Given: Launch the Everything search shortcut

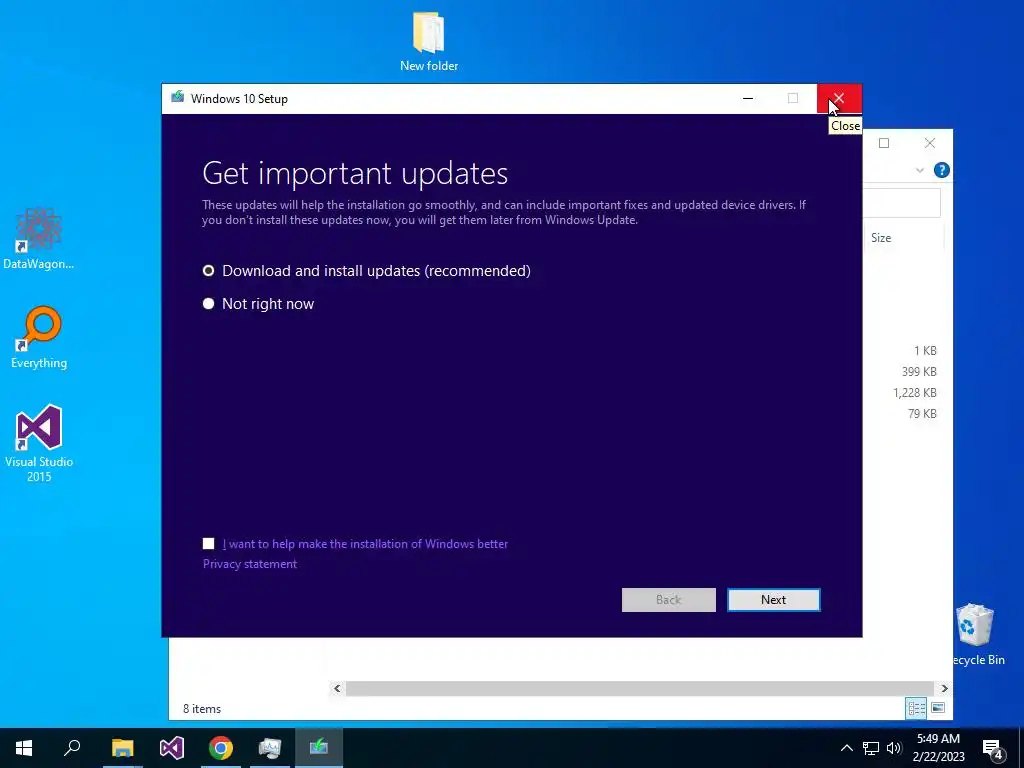Looking at the screenshot, I should (39, 337).
